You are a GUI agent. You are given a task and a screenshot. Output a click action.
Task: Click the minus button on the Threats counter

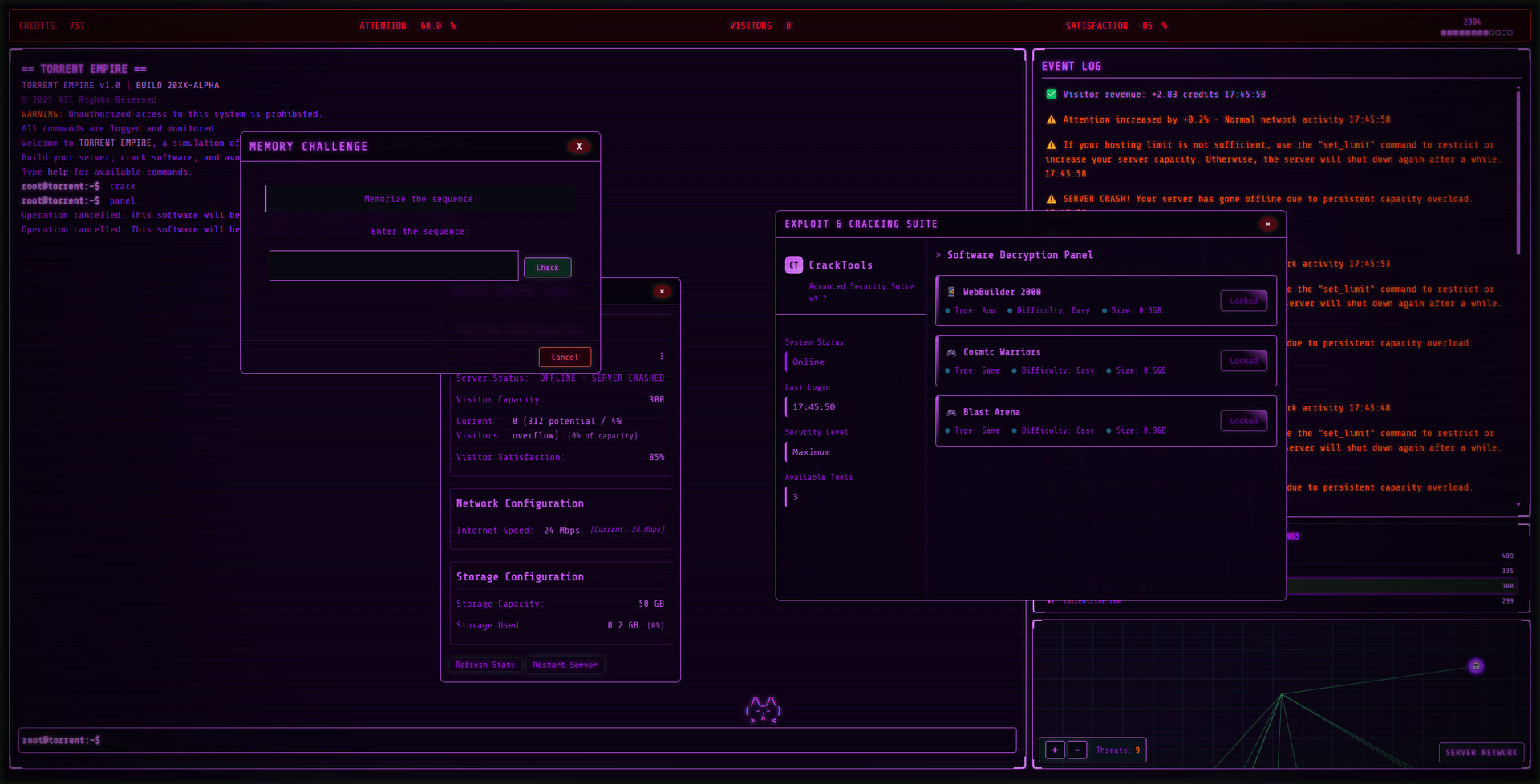1076,750
